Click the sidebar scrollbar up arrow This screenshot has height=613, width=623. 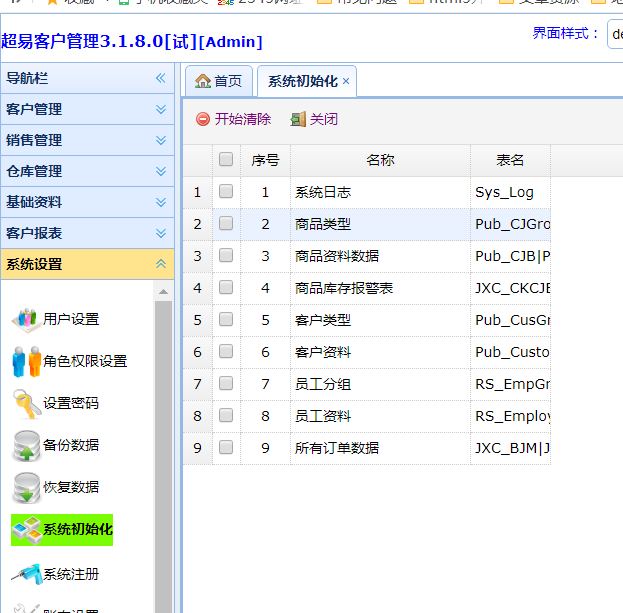[x=163, y=292]
